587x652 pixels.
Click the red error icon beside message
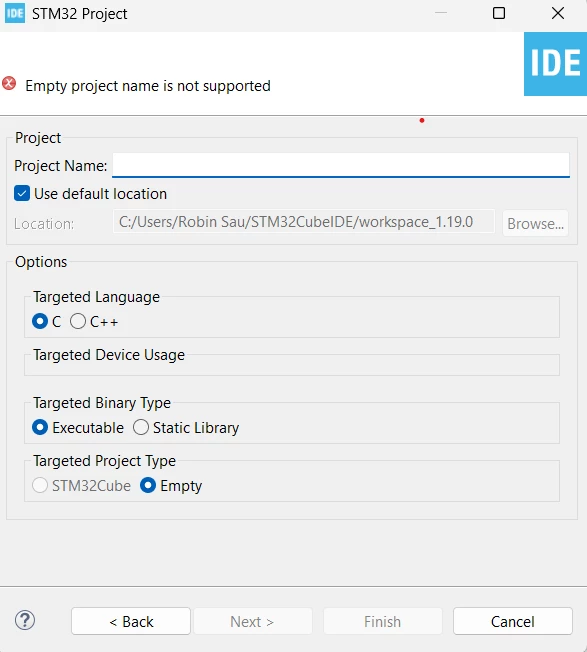(x=9, y=84)
